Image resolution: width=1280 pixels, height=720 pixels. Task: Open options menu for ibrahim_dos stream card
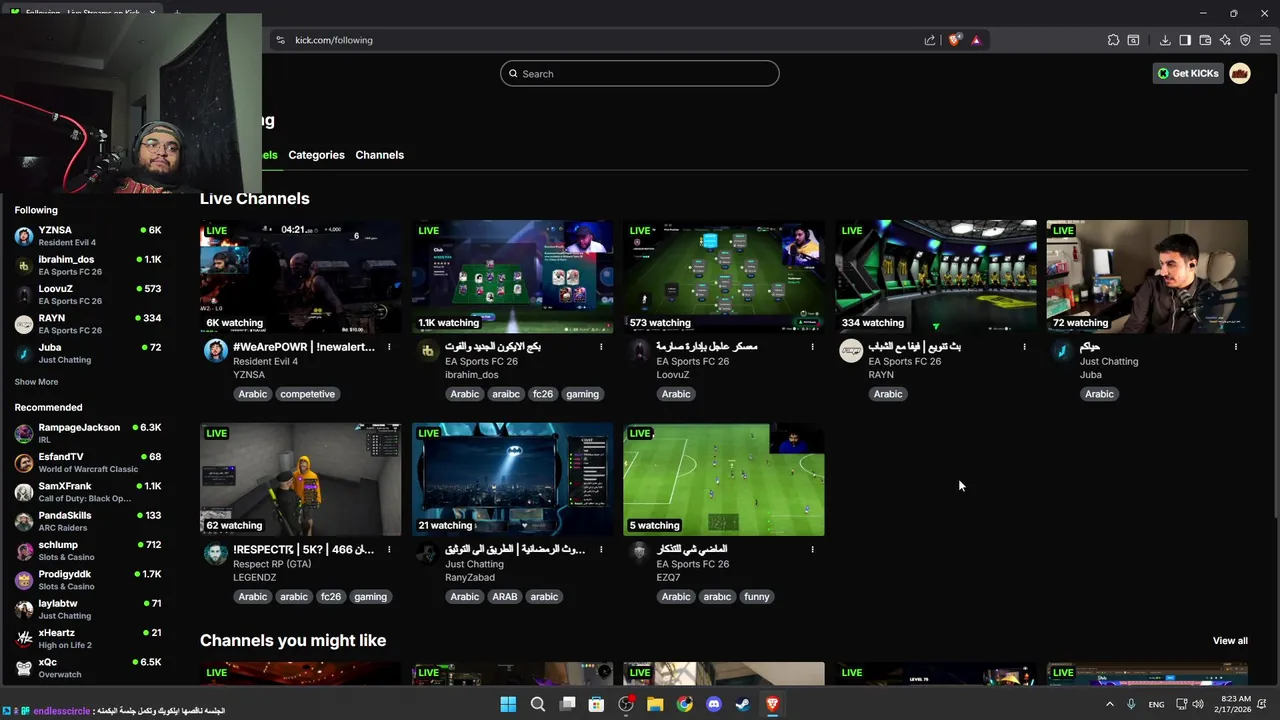click(x=601, y=347)
